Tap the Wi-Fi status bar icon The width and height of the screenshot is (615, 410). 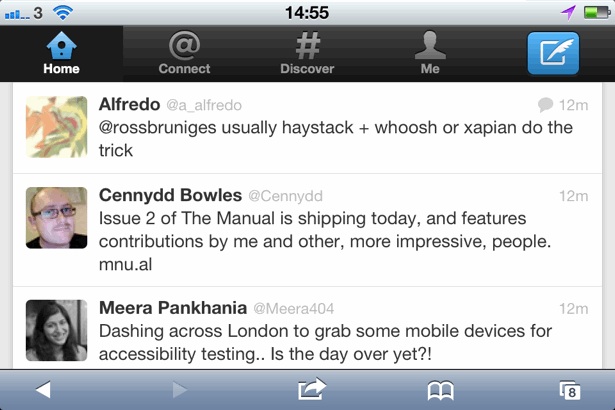[64, 12]
